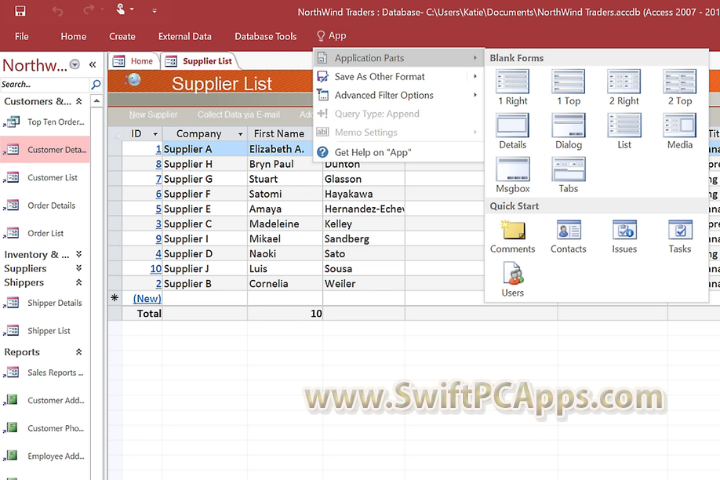Open the Company column filter dropdown

[240, 134]
